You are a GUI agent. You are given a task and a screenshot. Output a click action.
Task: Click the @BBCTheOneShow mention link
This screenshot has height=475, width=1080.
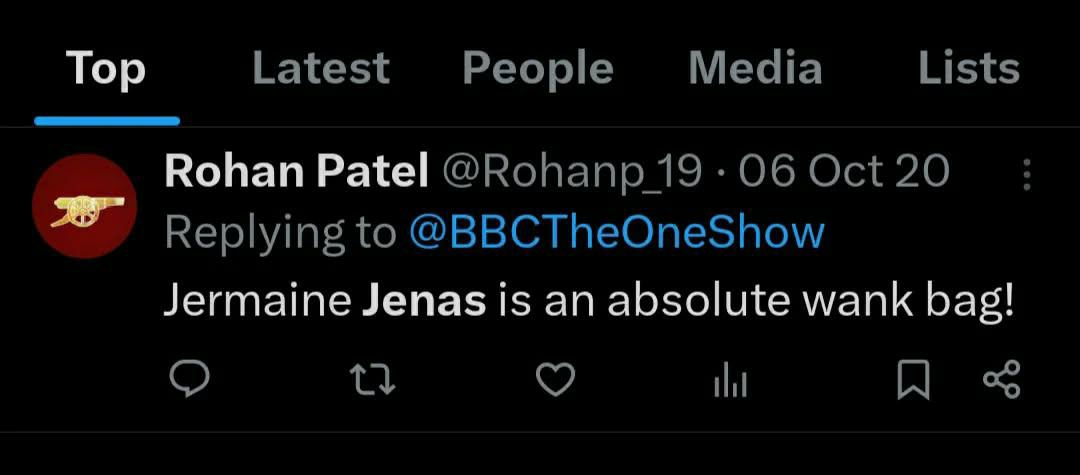pos(617,233)
